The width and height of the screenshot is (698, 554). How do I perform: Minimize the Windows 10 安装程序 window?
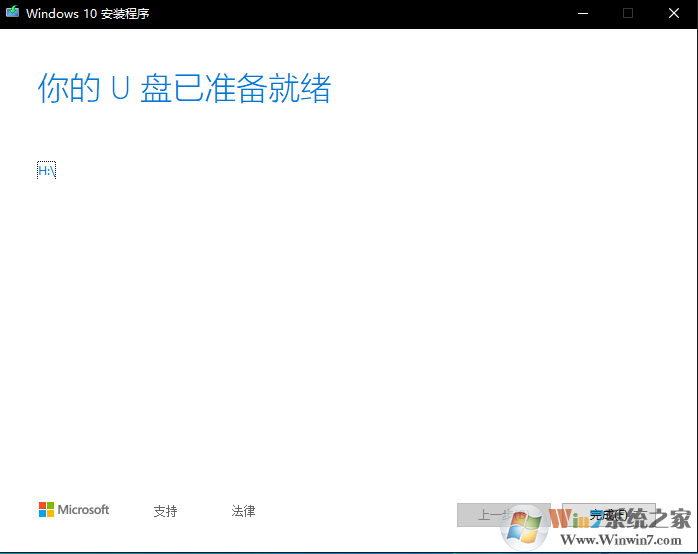point(583,14)
